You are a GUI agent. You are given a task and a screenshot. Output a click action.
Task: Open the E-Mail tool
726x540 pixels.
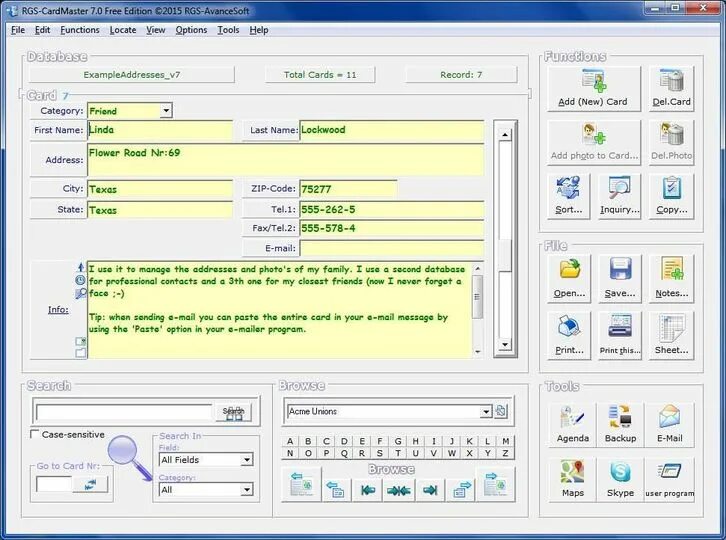point(670,424)
